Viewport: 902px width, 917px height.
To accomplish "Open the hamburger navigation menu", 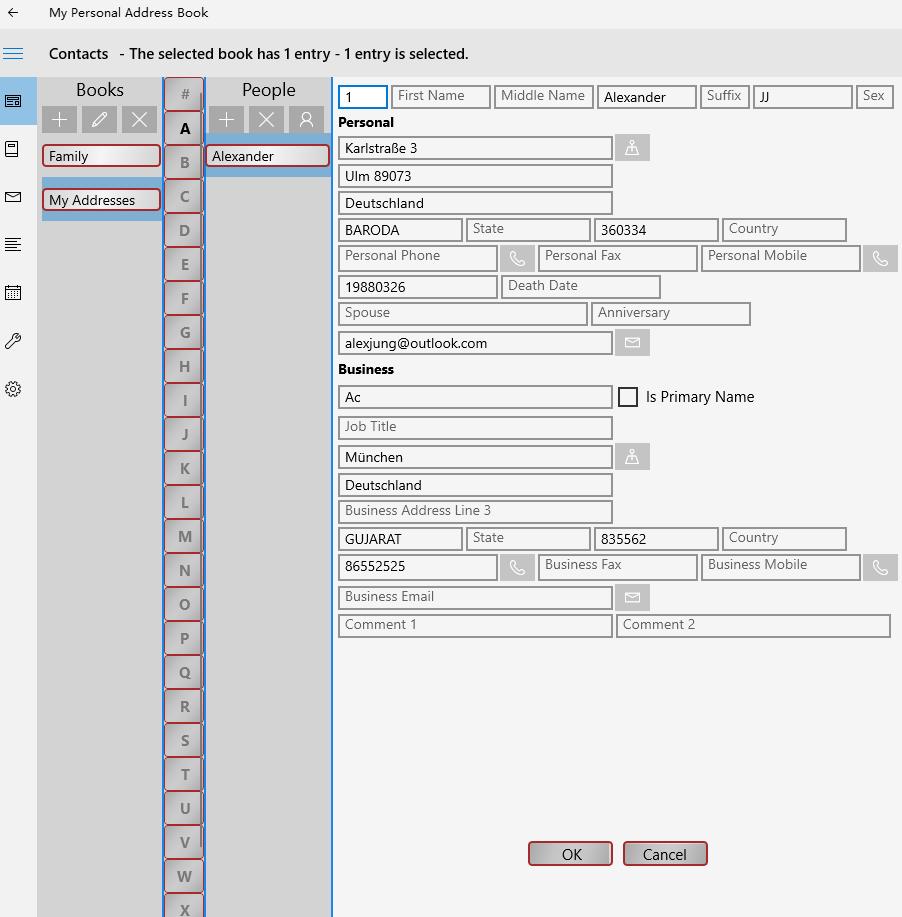I will tap(13, 53).
